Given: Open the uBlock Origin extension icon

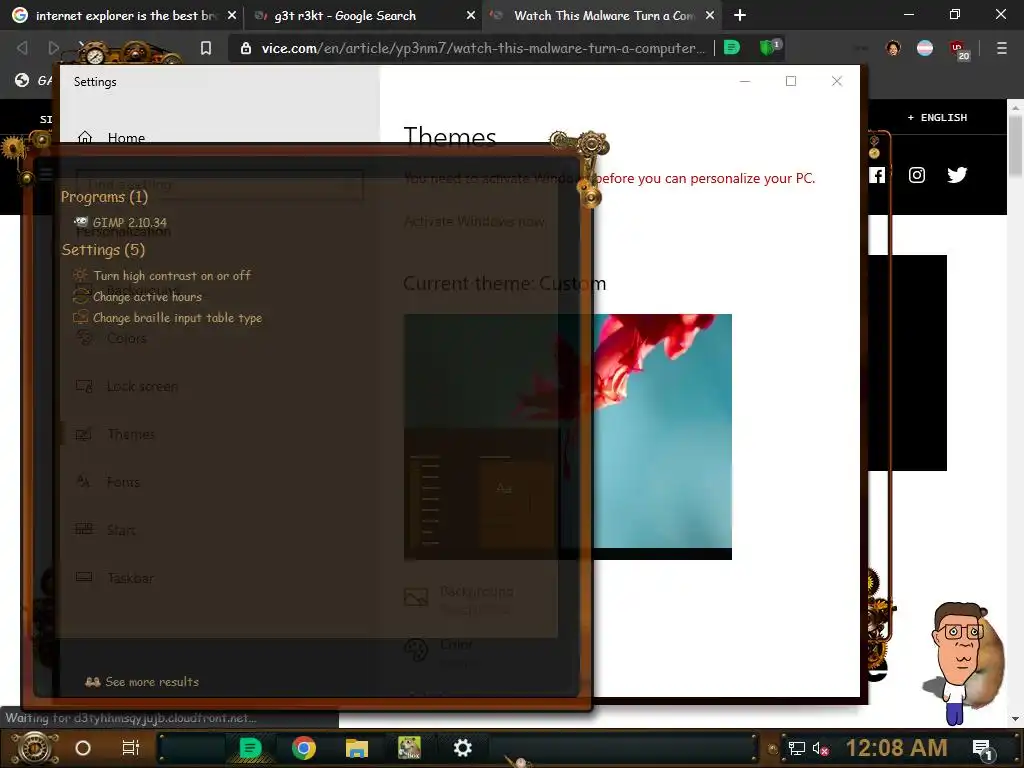Looking at the screenshot, I should point(958,49).
